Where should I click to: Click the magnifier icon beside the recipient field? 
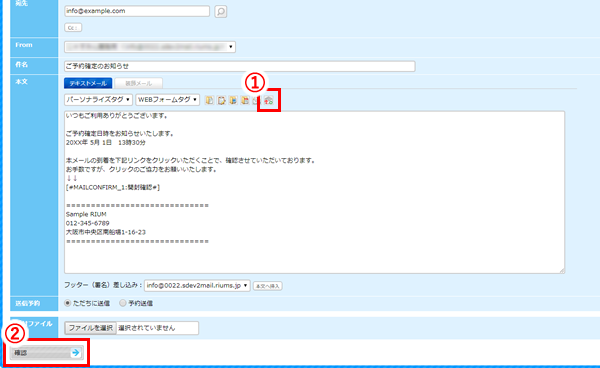[221, 11]
